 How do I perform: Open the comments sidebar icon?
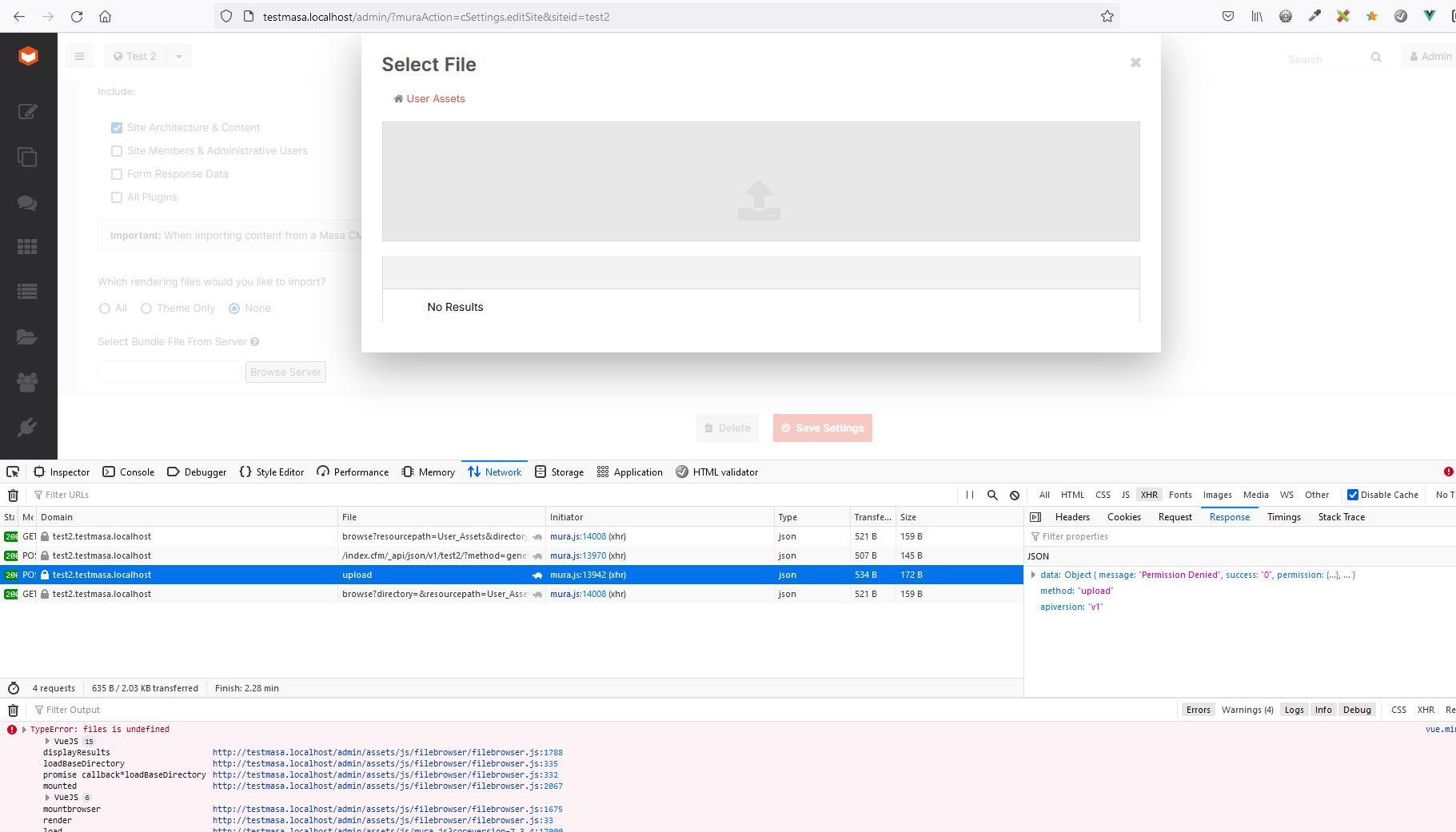click(27, 203)
